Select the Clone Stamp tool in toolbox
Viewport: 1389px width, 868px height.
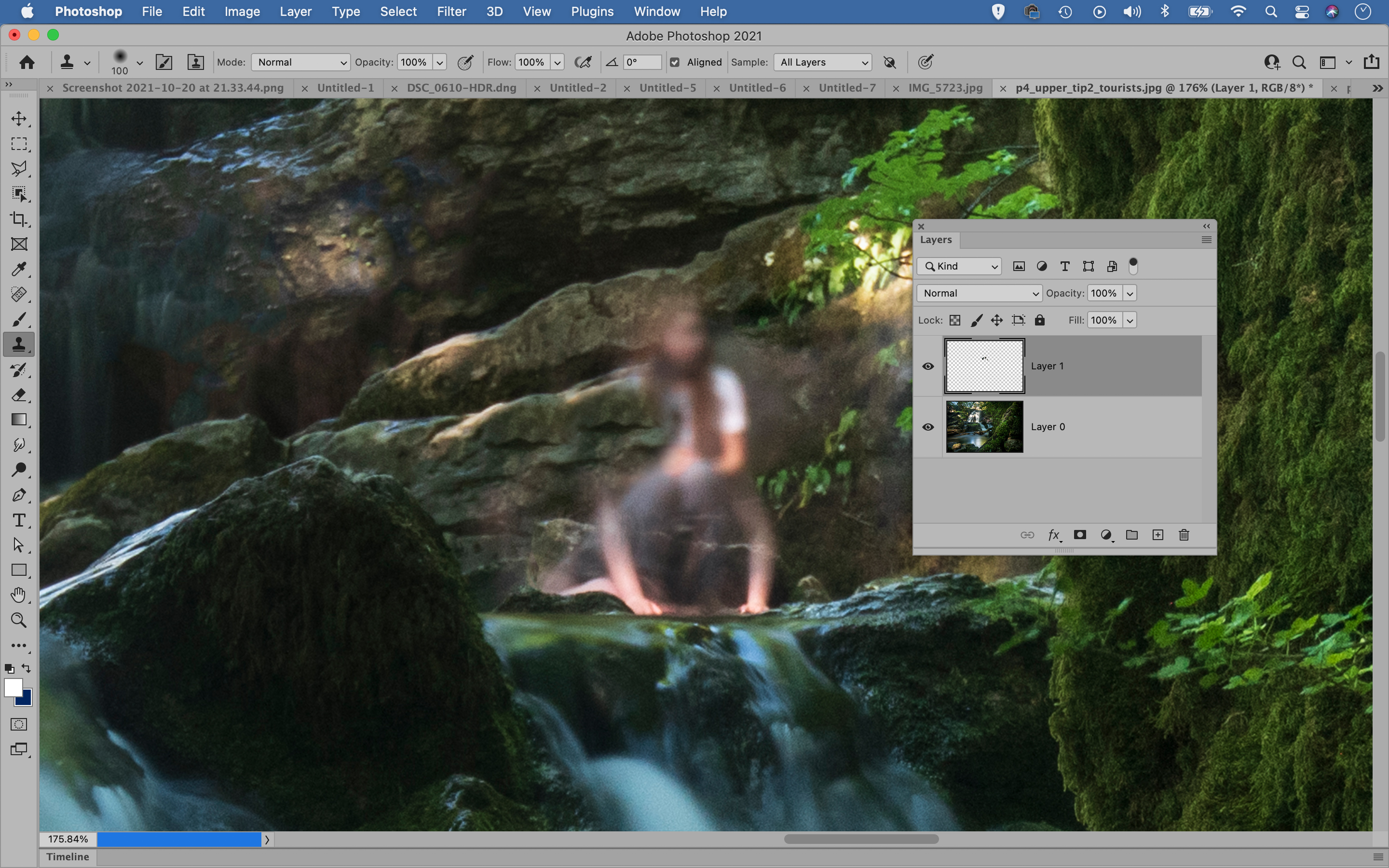click(19, 344)
